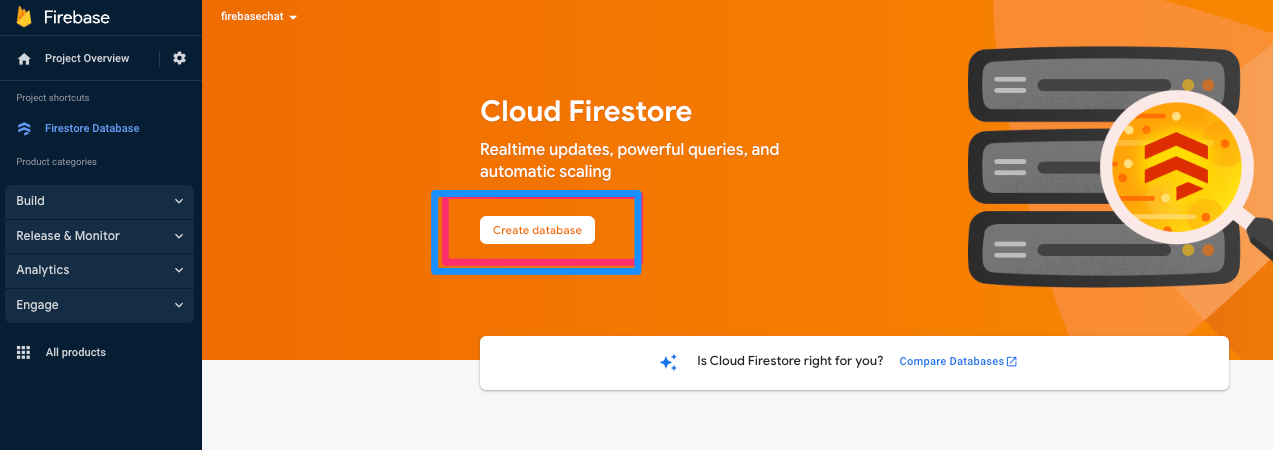
Task: Open the Compare Databases link
Action: (951, 361)
